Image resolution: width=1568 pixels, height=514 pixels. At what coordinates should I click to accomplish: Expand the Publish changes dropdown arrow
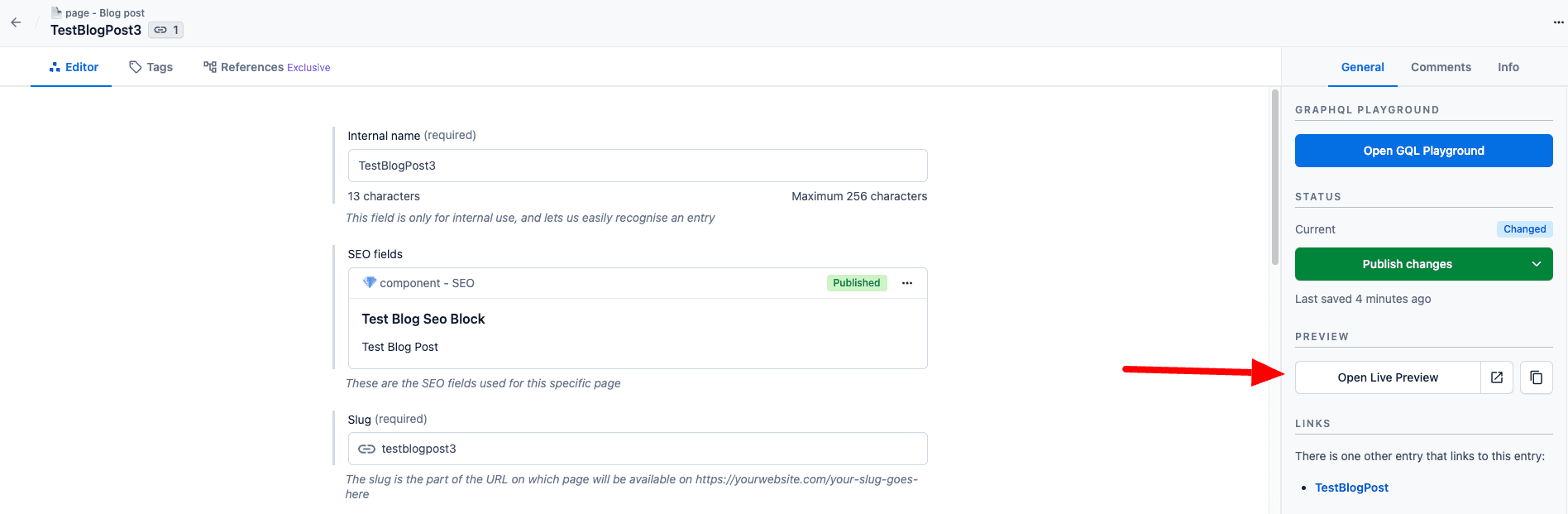point(1536,264)
